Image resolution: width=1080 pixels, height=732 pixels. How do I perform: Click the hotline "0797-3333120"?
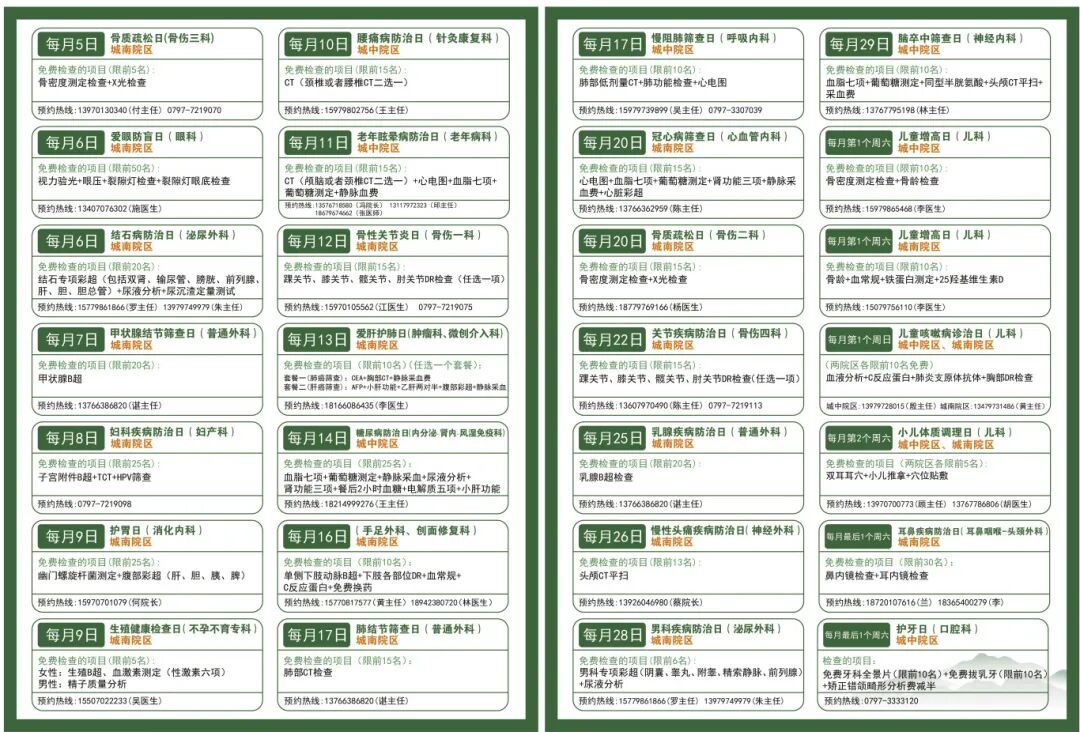click(x=891, y=701)
